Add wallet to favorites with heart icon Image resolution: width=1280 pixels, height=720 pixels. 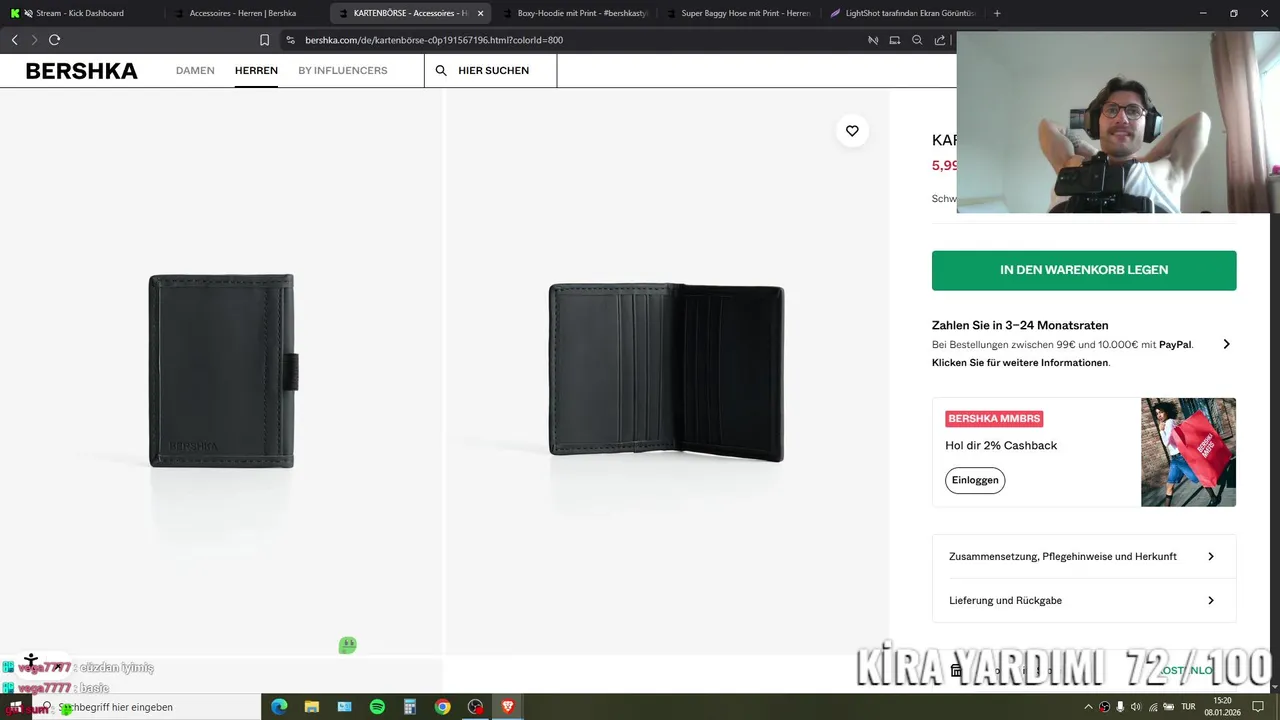coord(852,131)
